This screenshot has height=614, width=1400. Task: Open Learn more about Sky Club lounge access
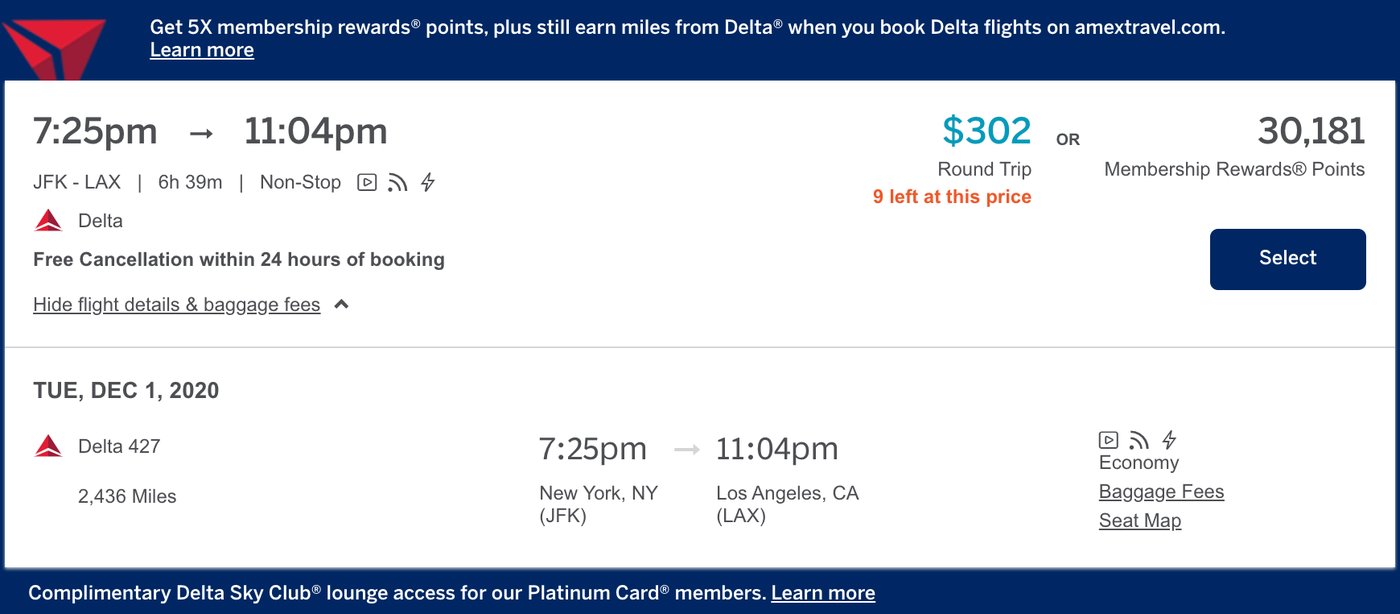[822, 592]
